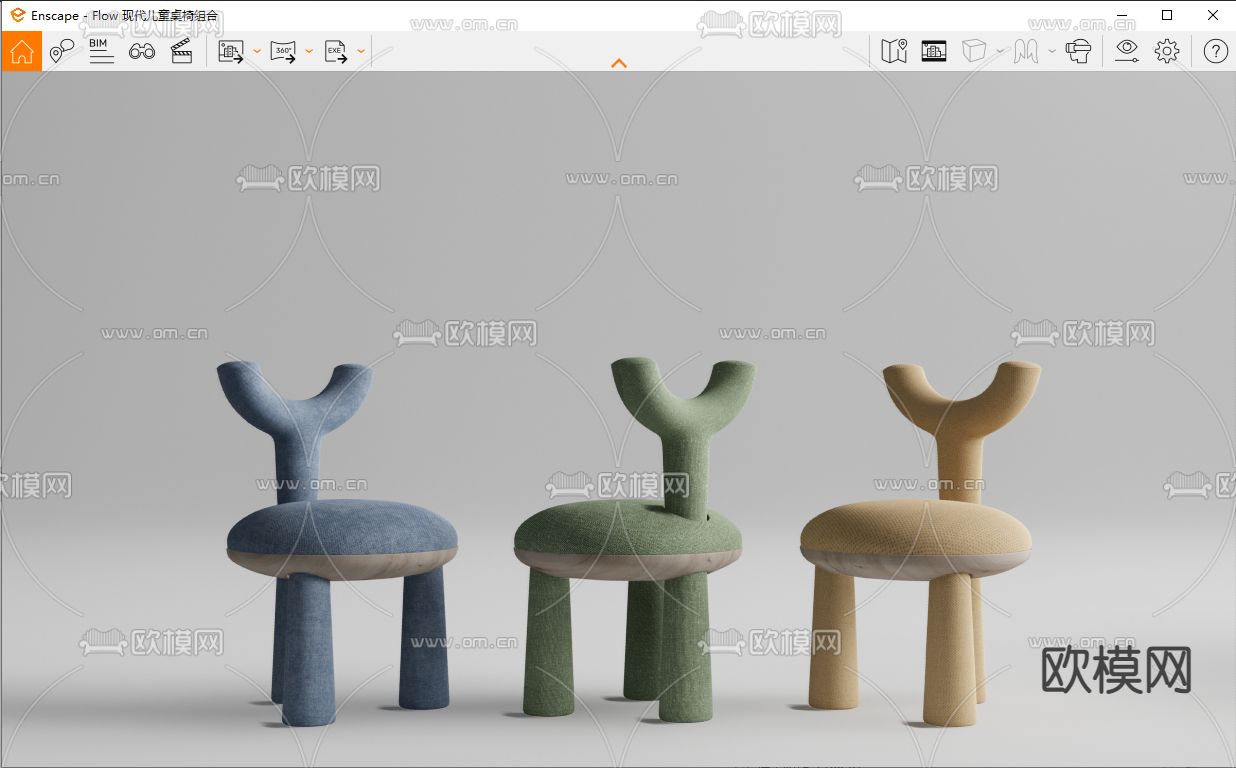This screenshot has width=1236, height=768.
Task: Click the Enscape logo in title bar
Action: [17, 15]
